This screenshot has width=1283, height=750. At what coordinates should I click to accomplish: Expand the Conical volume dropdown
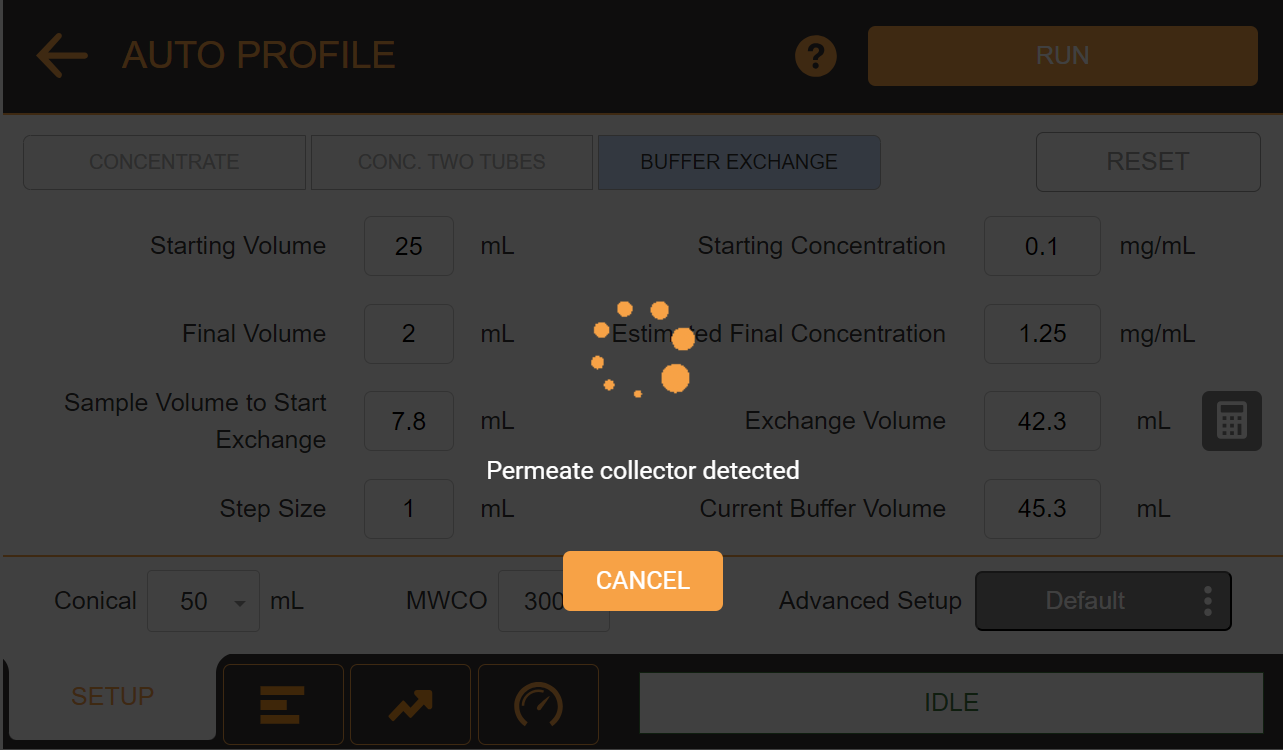(x=203, y=601)
